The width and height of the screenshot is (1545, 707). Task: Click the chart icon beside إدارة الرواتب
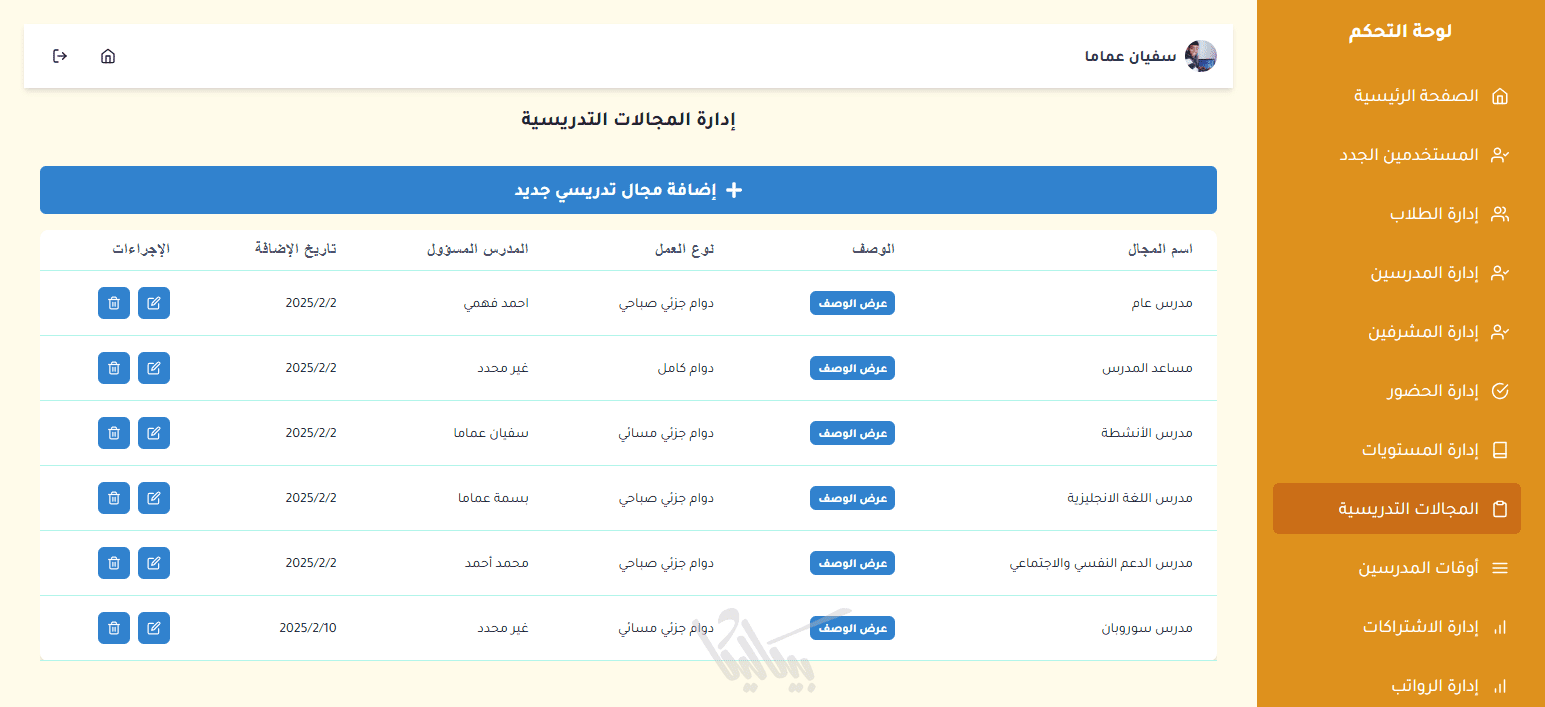click(x=1499, y=686)
